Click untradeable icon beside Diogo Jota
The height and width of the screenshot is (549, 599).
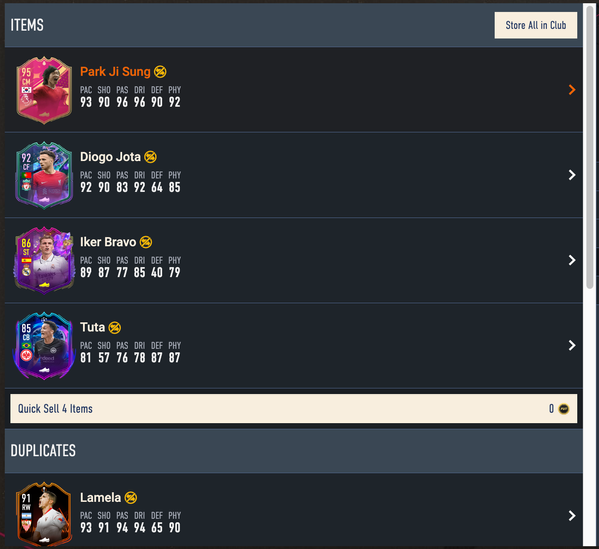(x=150, y=157)
